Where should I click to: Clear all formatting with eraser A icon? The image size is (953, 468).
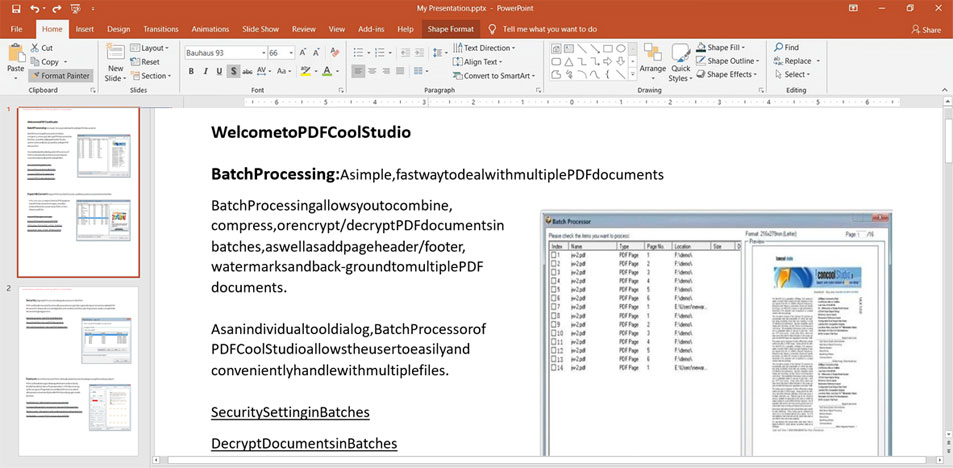coord(334,53)
